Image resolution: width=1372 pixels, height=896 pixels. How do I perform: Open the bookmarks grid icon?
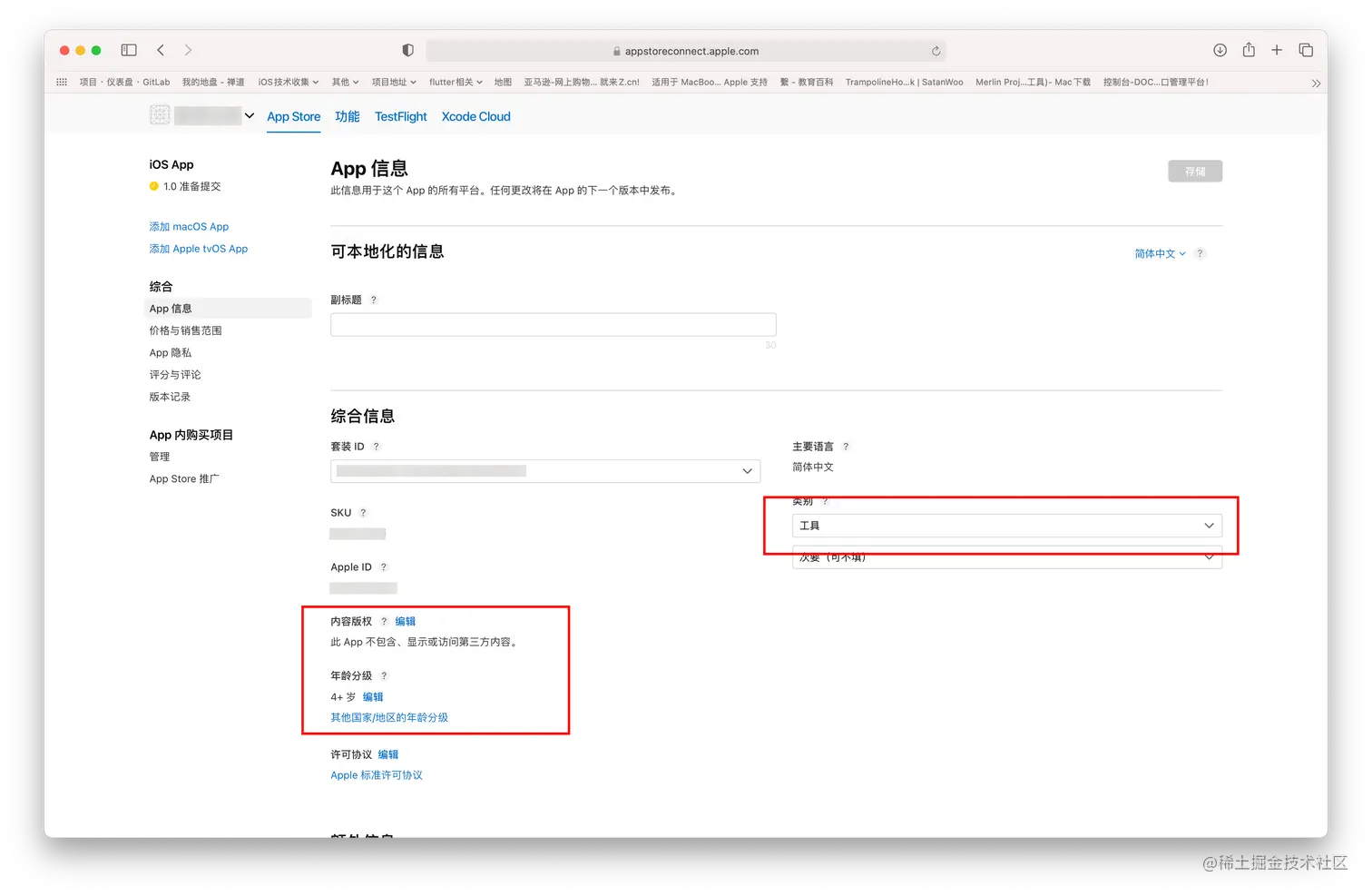[x=62, y=82]
